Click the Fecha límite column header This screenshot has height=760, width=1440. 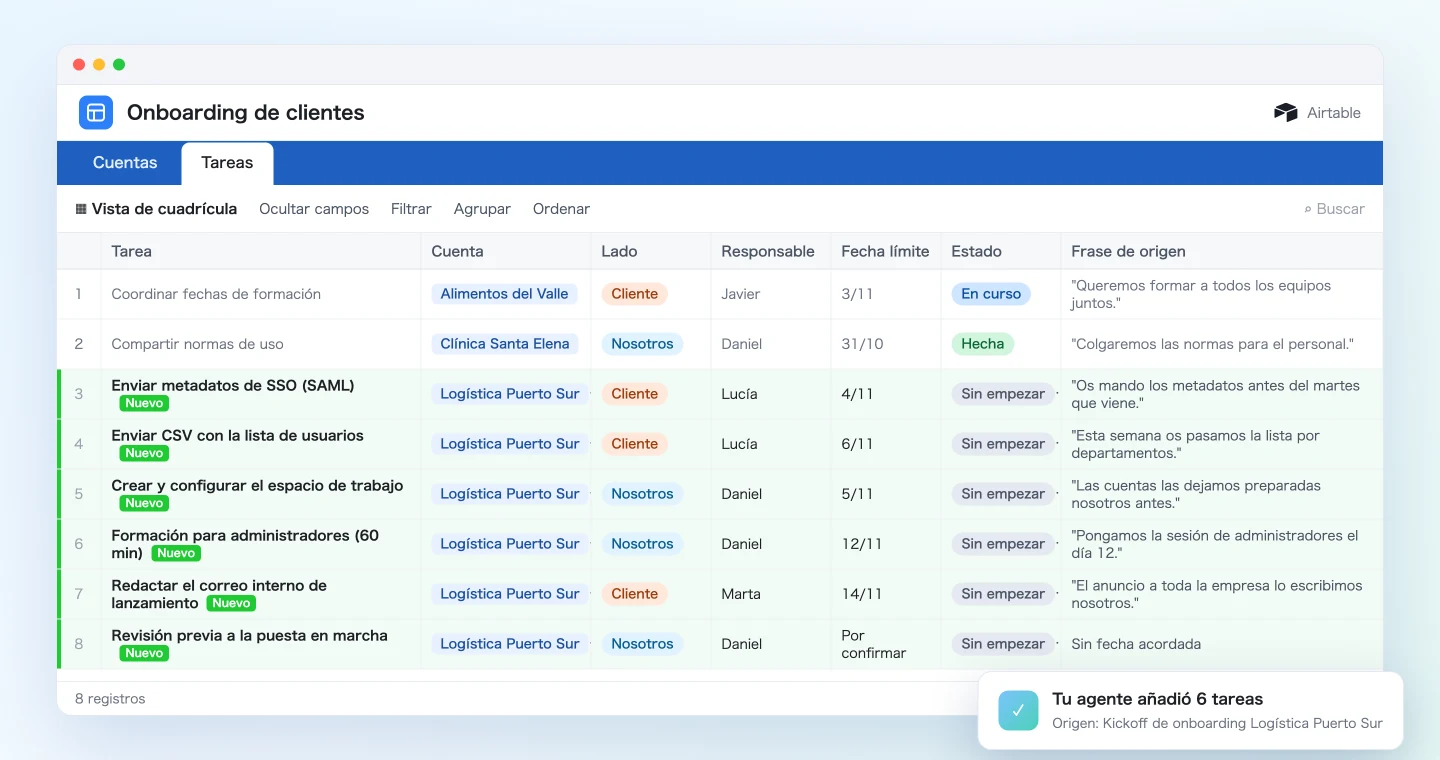(x=886, y=251)
